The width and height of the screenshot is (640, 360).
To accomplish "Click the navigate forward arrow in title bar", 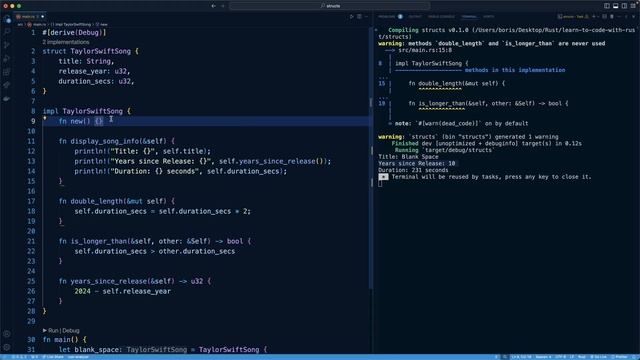I will coord(223,6).
